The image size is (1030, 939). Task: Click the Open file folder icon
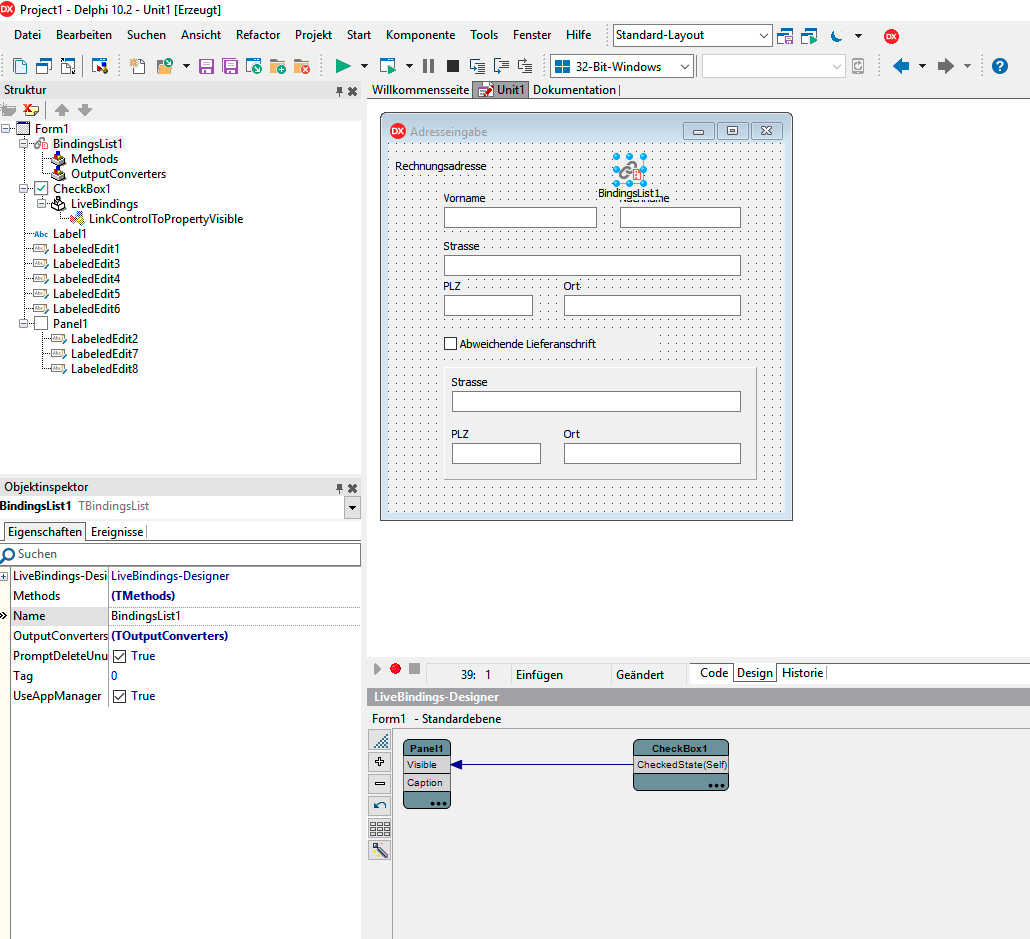[164, 66]
